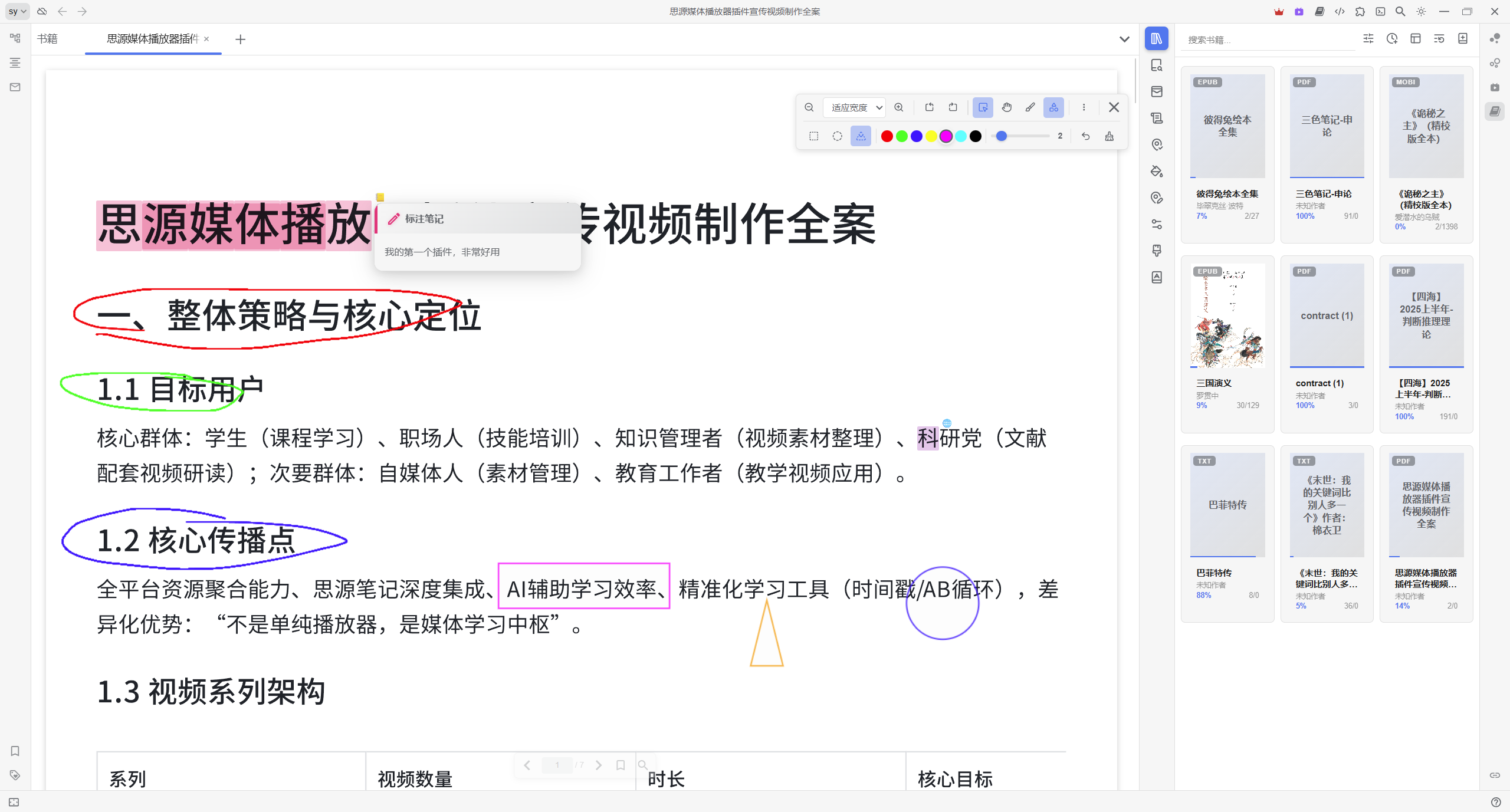Open the more options three-dot menu
The width and height of the screenshot is (1510, 812).
pos(1084,107)
